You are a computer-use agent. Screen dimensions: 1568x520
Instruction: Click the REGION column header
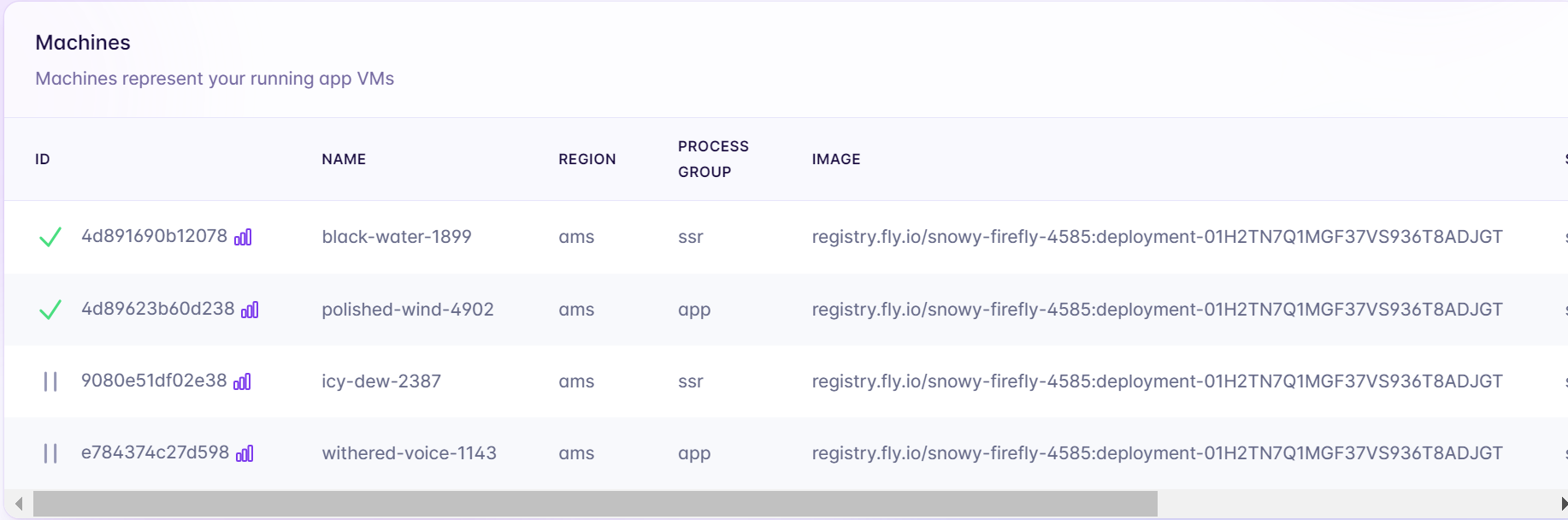(x=587, y=159)
